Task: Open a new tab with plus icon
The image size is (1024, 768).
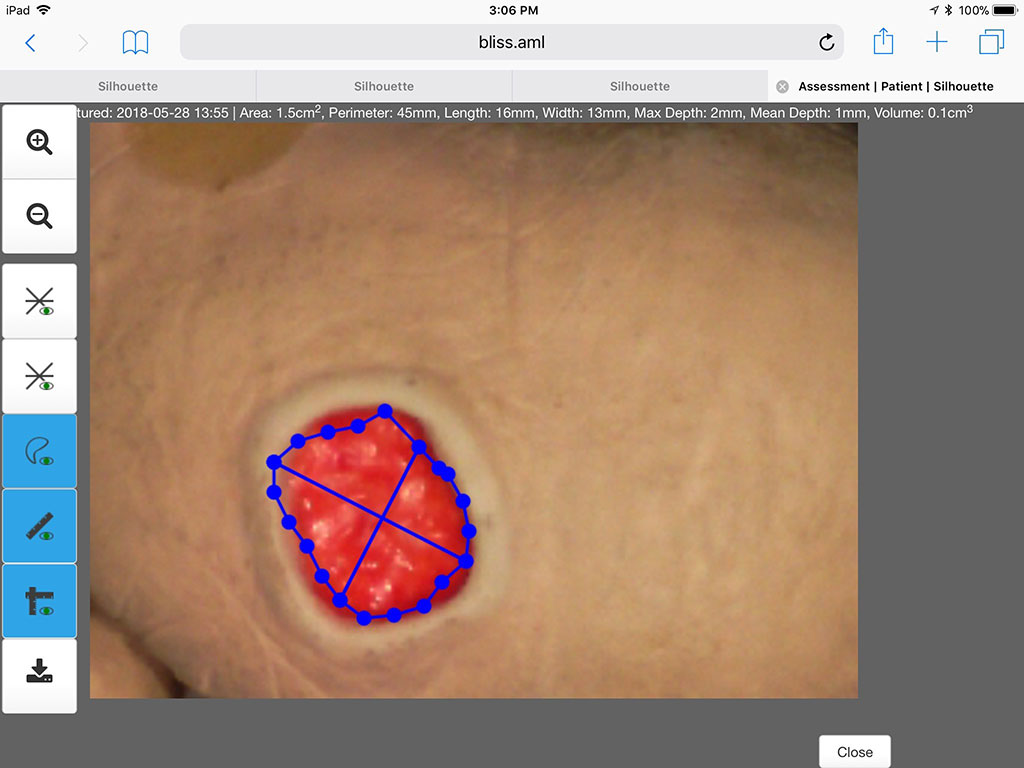Action: point(936,42)
